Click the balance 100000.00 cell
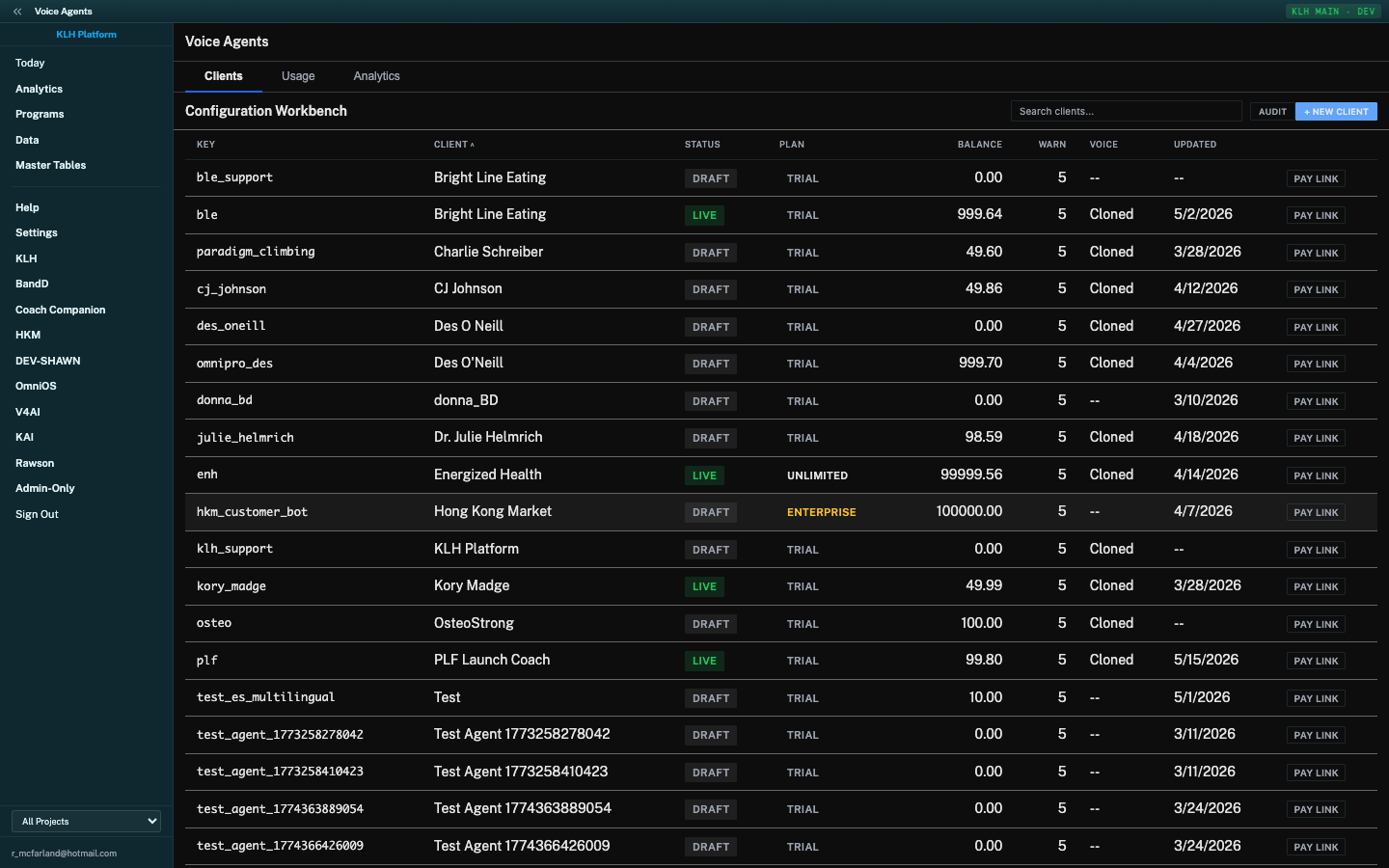The height and width of the screenshot is (868, 1389). 969,511
